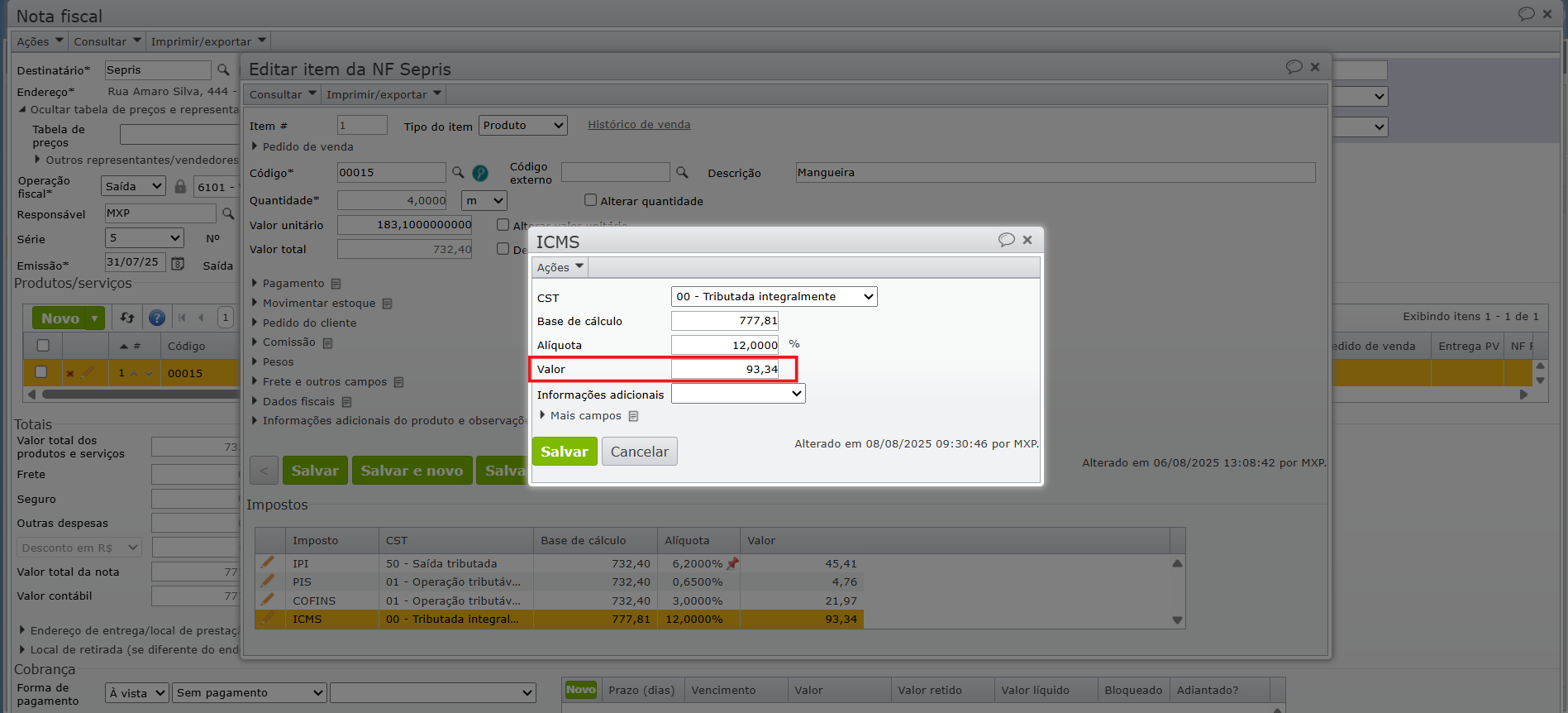Open Consultar menu in Editar item dialog
Screen dimensions: 1568x713
pyautogui.click(x=283, y=94)
